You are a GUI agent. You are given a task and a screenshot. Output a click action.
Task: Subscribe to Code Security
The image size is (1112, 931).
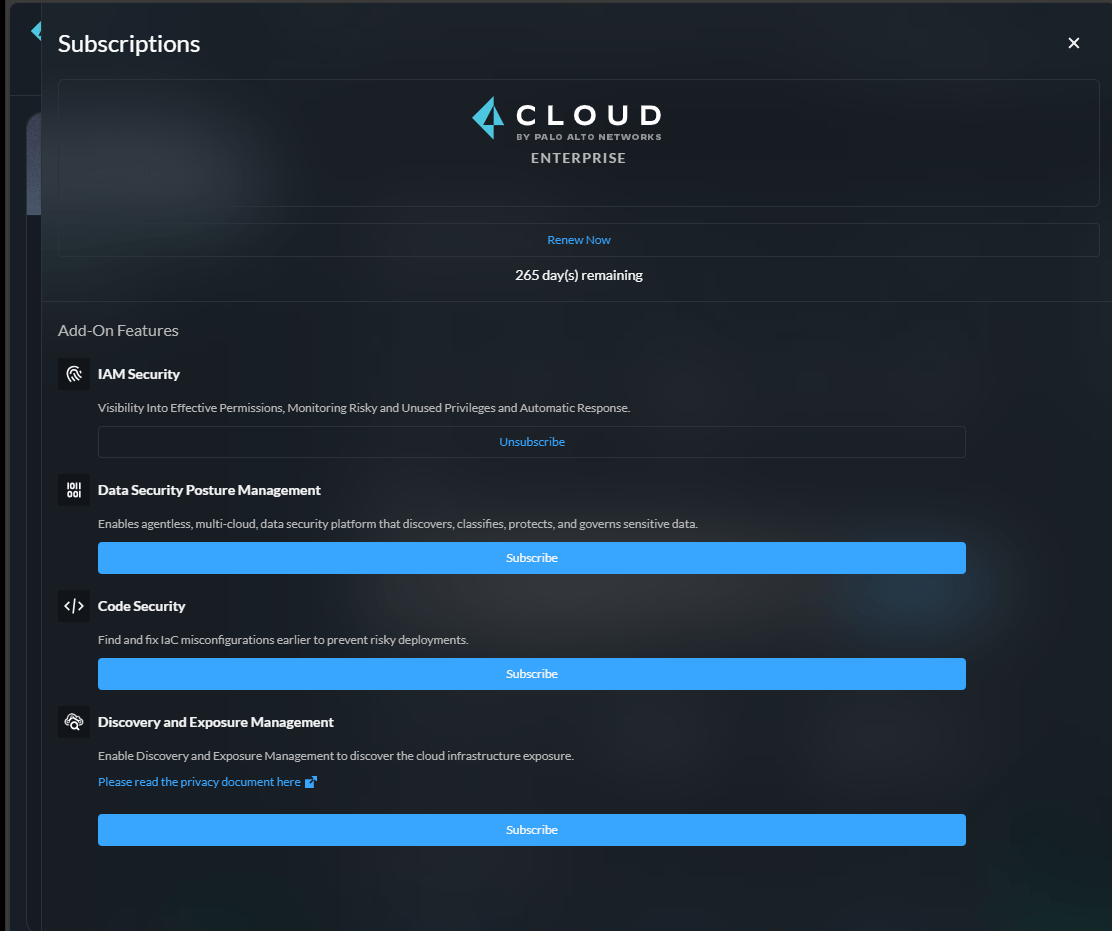pyautogui.click(x=532, y=674)
